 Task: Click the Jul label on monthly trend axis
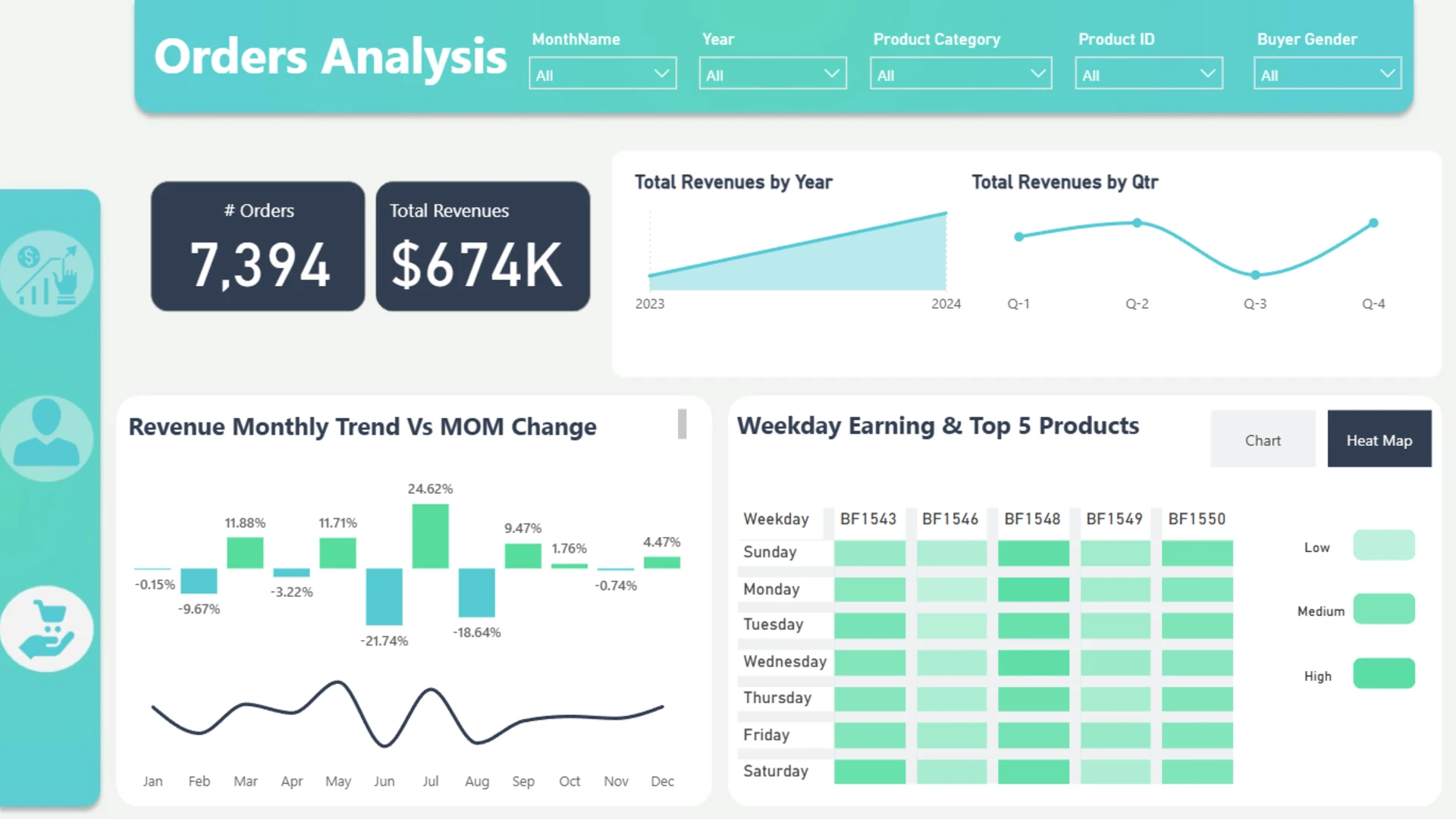coord(430,781)
